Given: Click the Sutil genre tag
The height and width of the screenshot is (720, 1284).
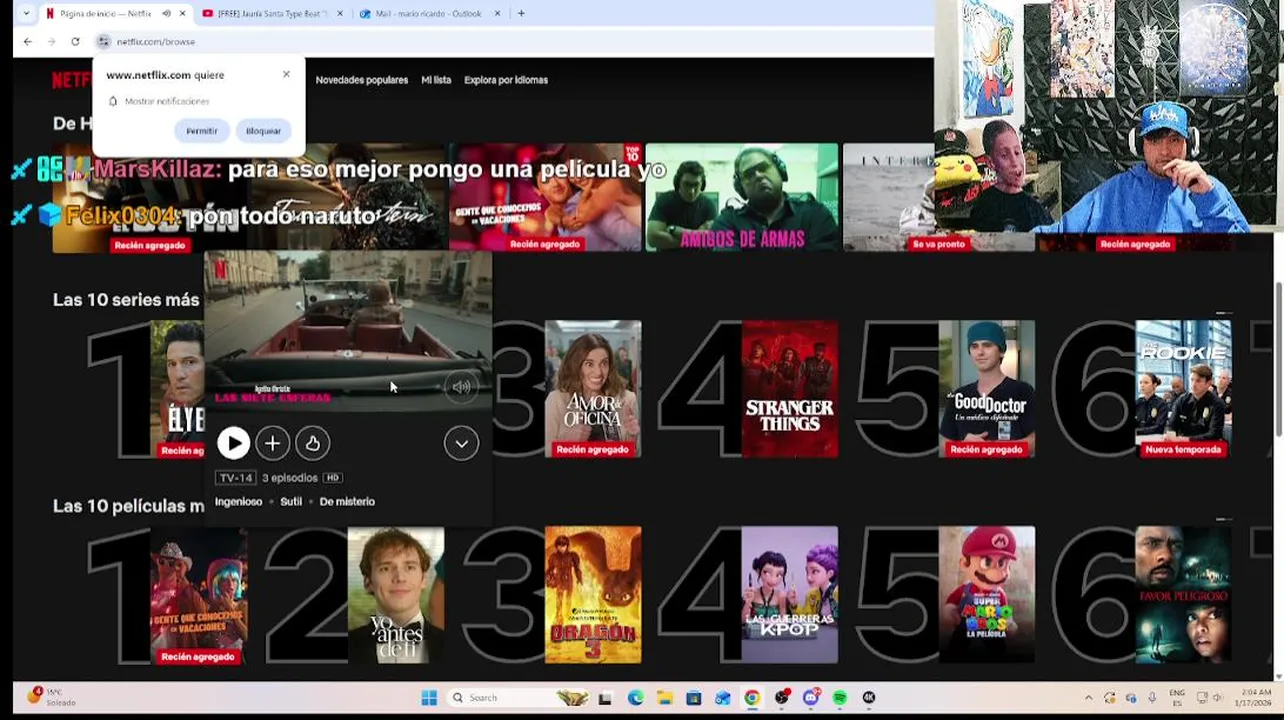Looking at the screenshot, I should click(x=291, y=502).
